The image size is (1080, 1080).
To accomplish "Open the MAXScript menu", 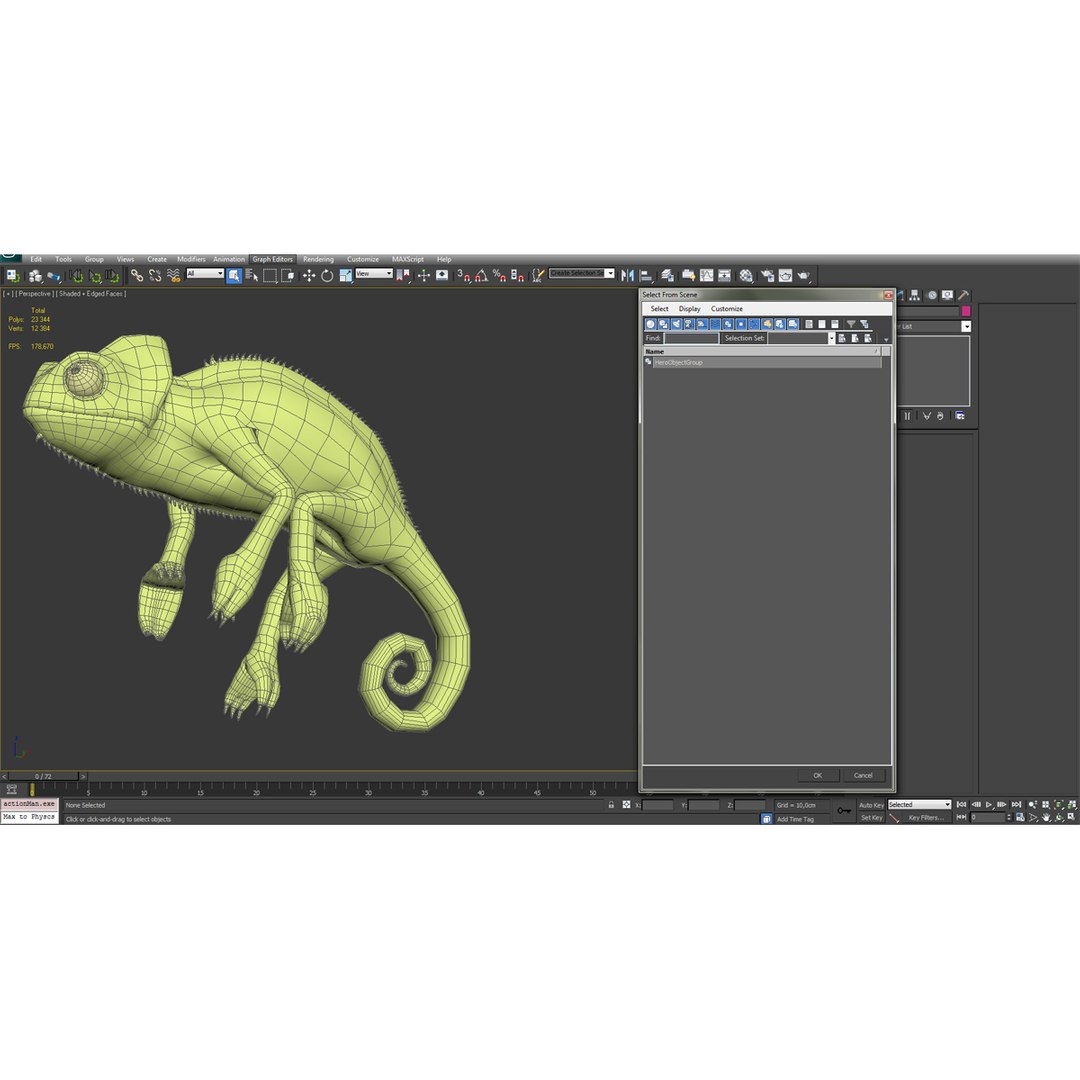I will (x=408, y=259).
